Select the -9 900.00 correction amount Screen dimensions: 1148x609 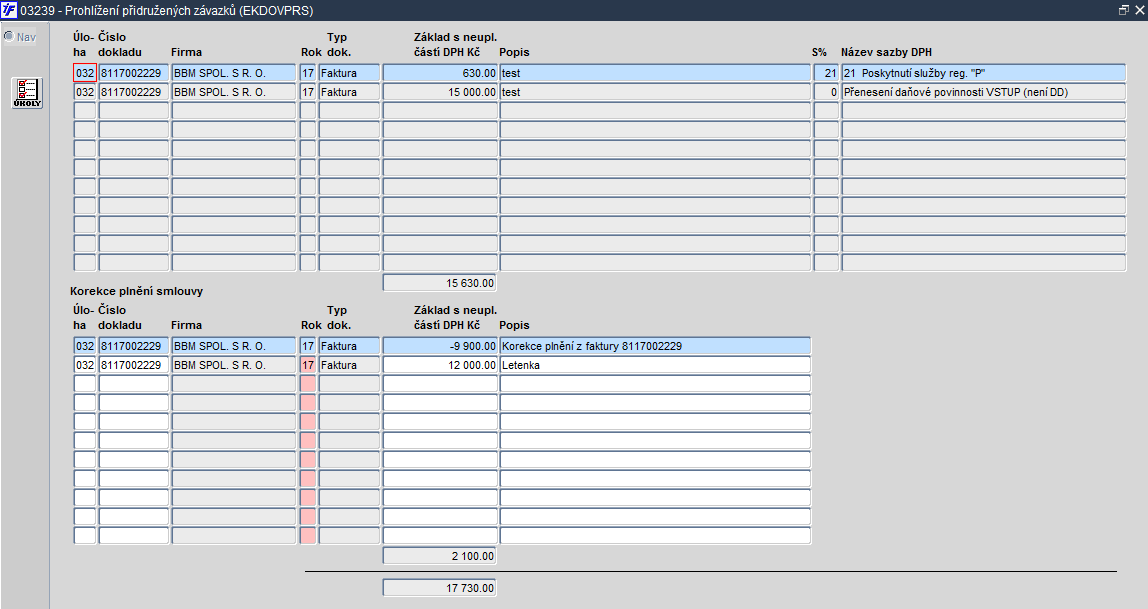tap(440, 346)
